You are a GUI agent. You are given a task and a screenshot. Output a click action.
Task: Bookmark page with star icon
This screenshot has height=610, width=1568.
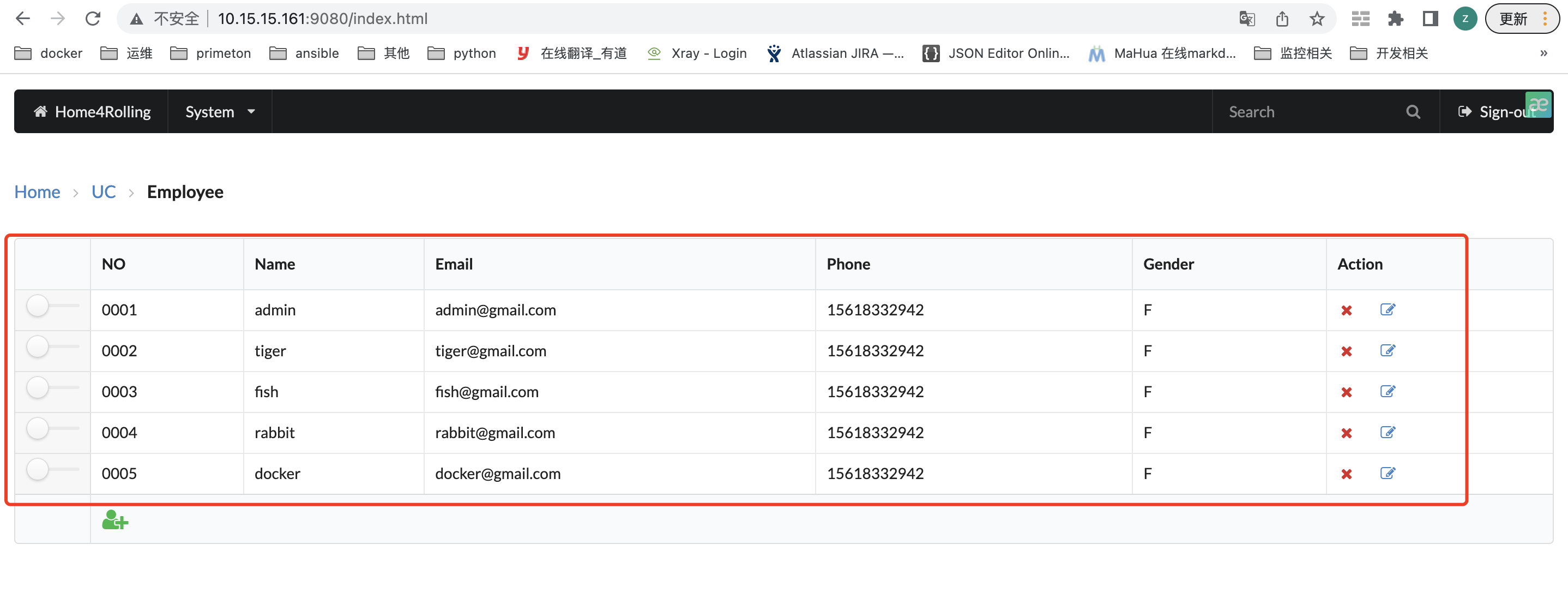coord(1317,19)
